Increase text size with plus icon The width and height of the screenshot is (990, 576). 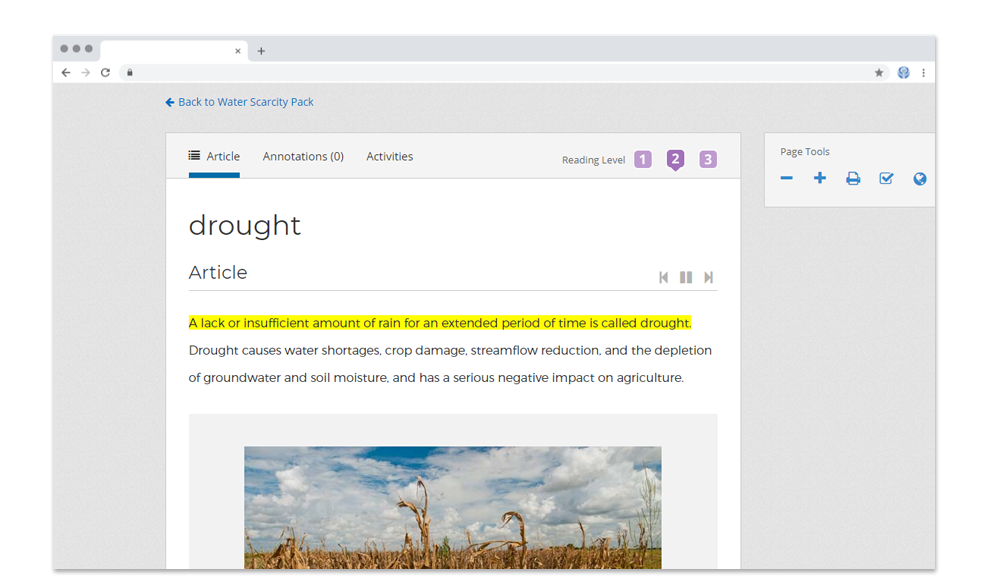click(820, 179)
